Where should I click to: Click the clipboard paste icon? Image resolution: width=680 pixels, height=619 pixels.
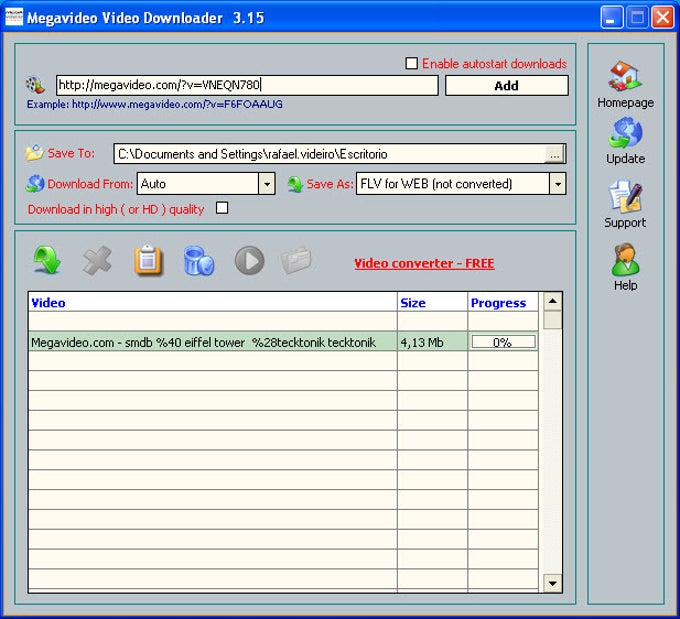click(x=148, y=260)
